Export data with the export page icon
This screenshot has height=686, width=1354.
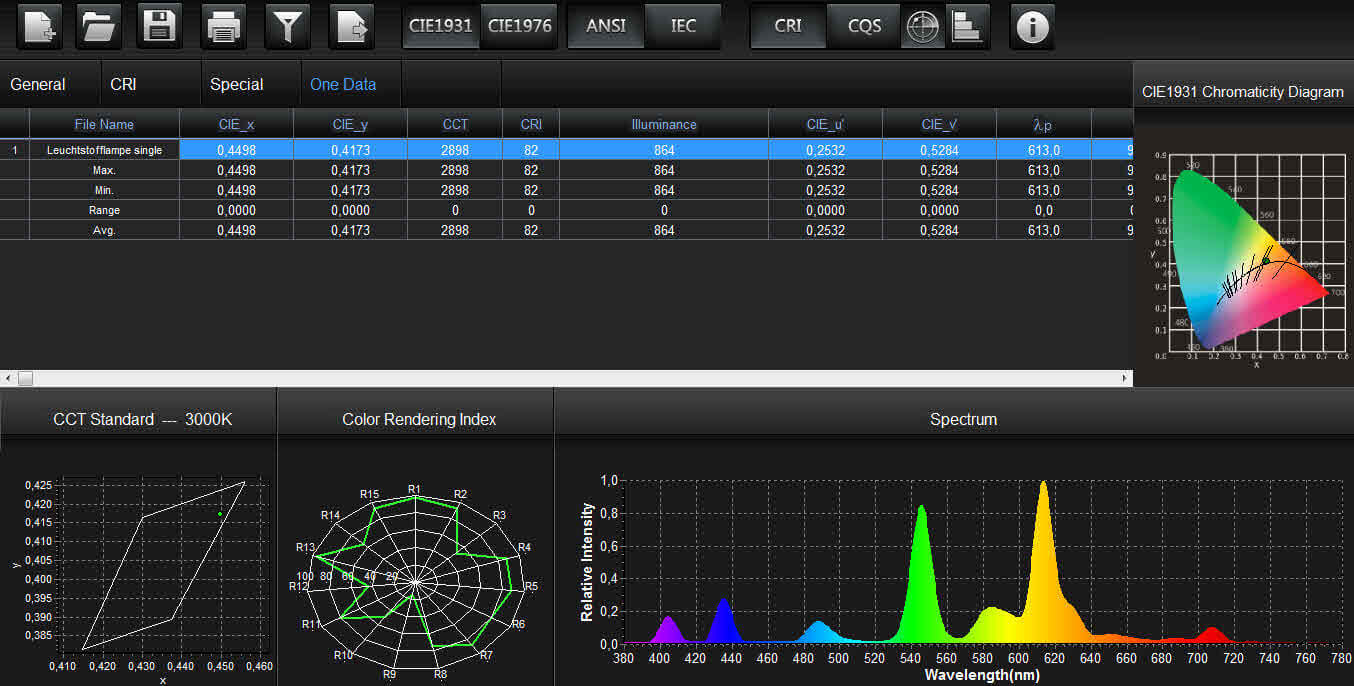[x=351, y=27]
